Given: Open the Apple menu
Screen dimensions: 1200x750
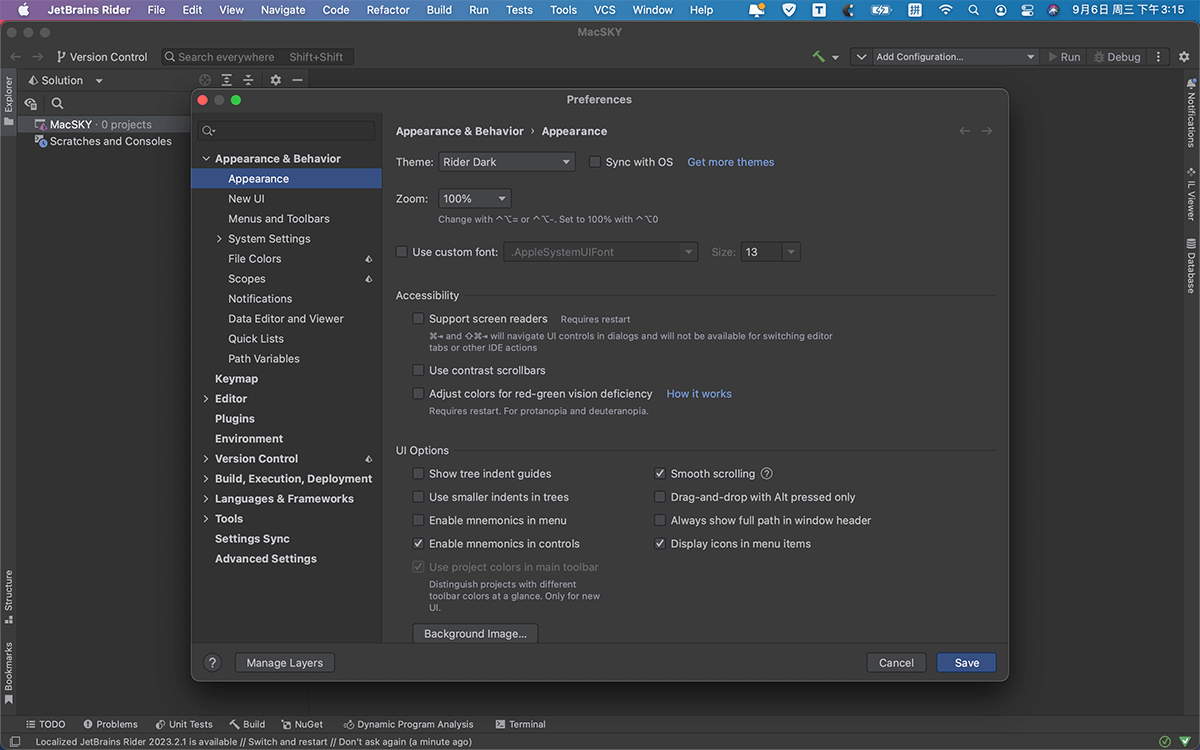Looking at the screenshot, I should click(23, 10).
